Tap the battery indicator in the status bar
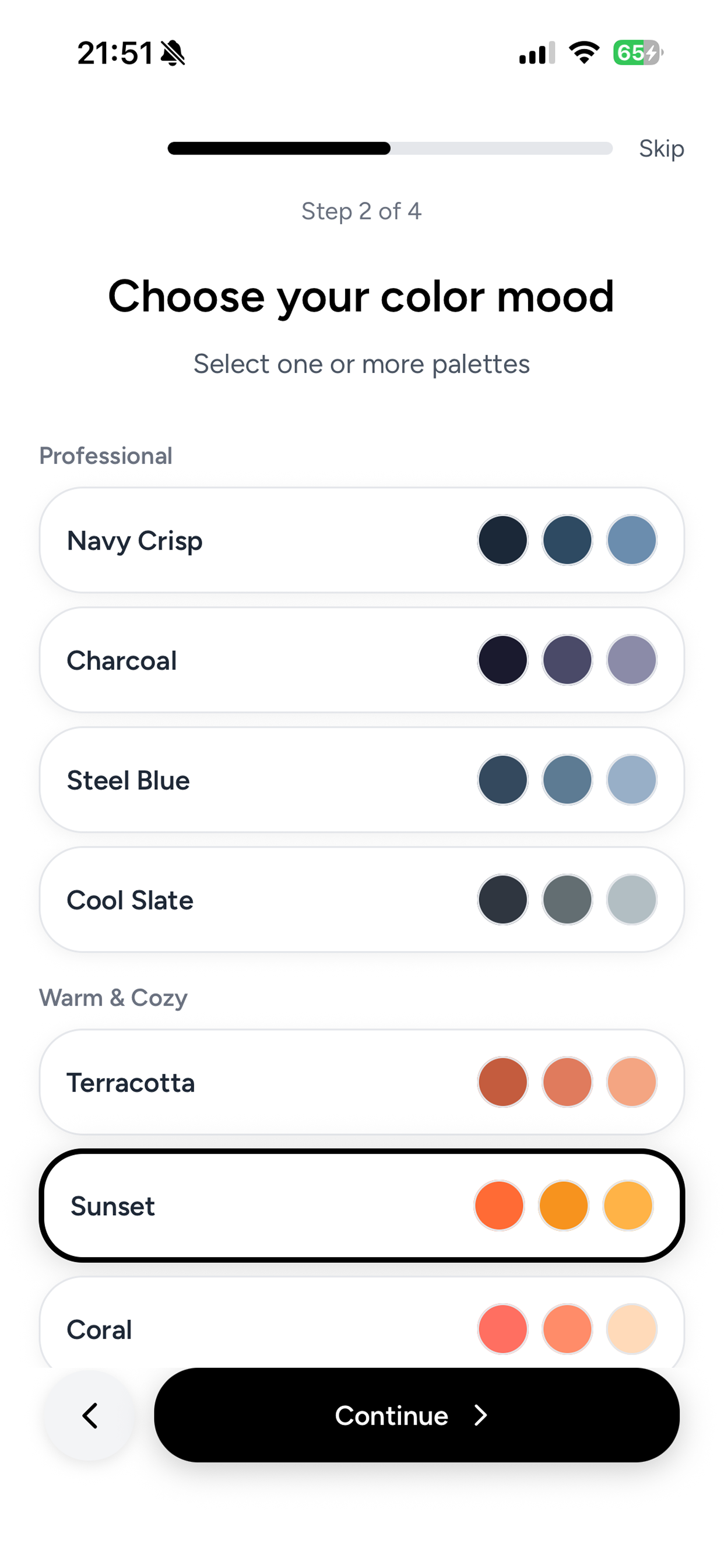Screen dimensions: 724x1568 pyautogui.click(x=635, y=53)
